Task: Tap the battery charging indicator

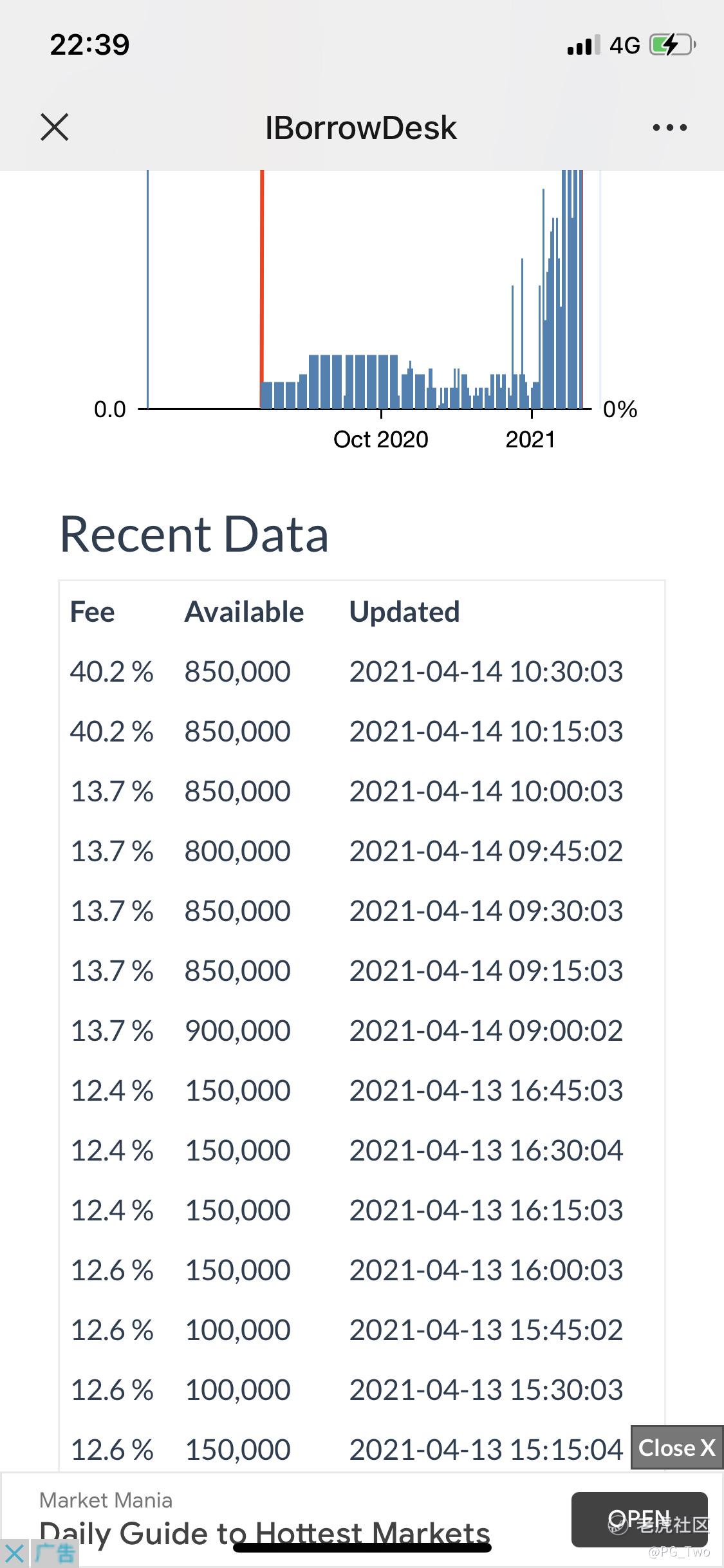Action: coord(673,45)
